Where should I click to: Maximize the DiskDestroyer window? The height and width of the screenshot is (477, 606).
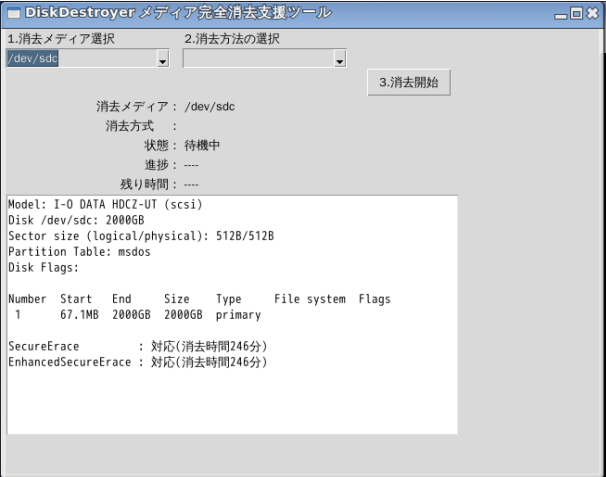tap(576, 14)
